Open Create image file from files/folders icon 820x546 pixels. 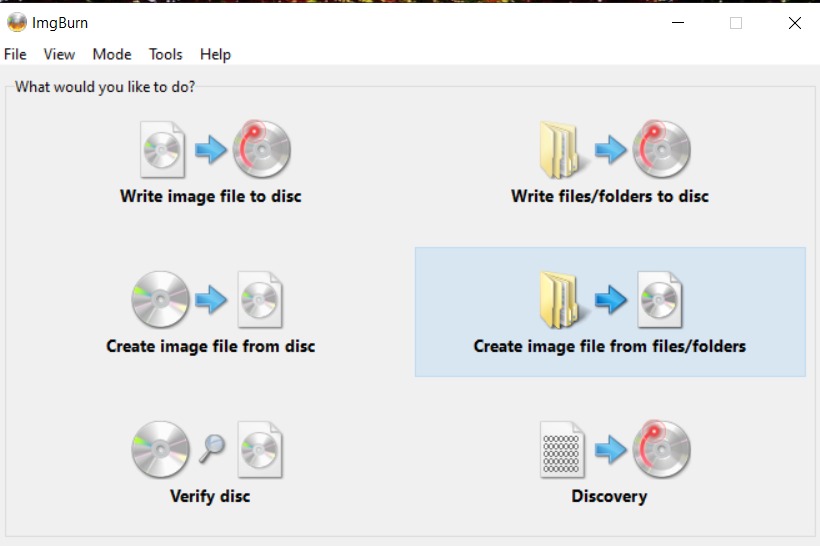pos(611,300)
